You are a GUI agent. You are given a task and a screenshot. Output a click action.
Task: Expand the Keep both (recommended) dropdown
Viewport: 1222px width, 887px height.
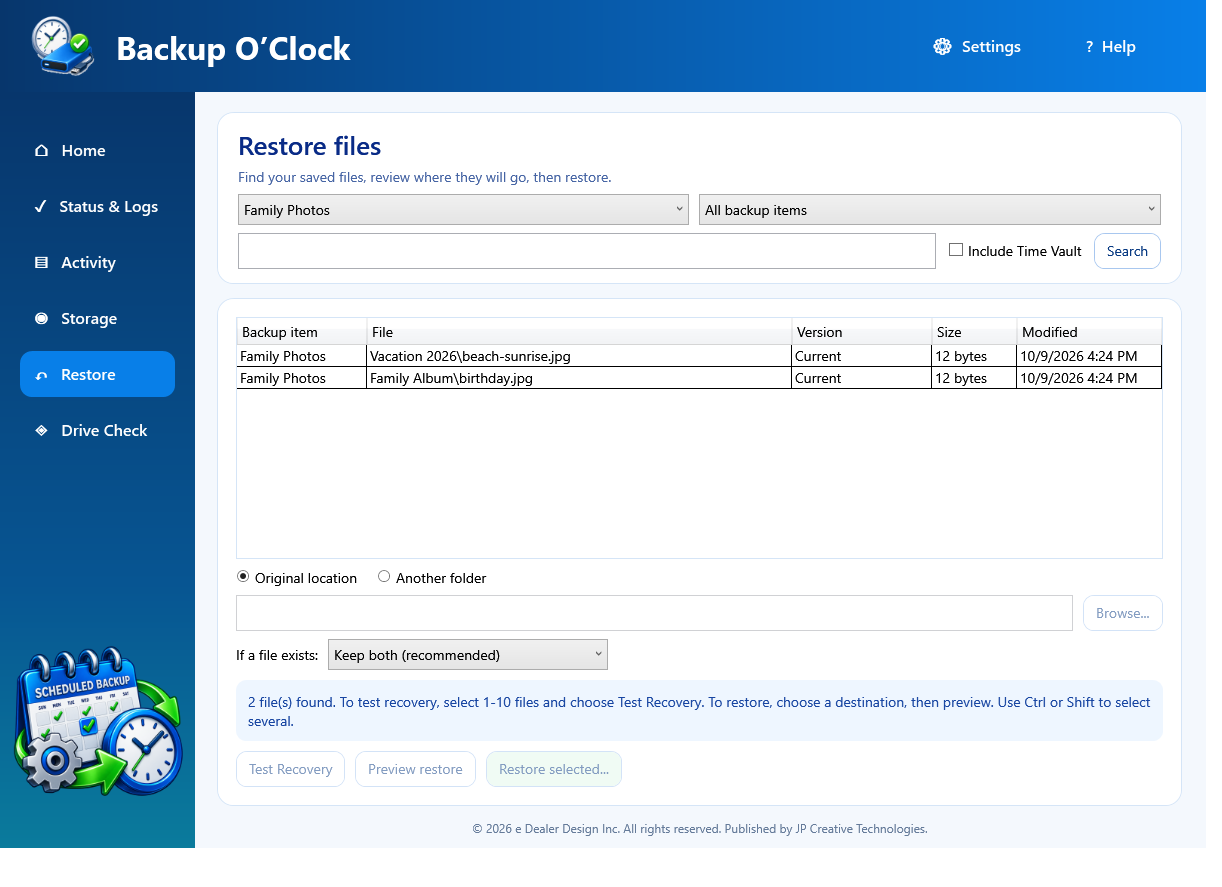click(468, 655)
